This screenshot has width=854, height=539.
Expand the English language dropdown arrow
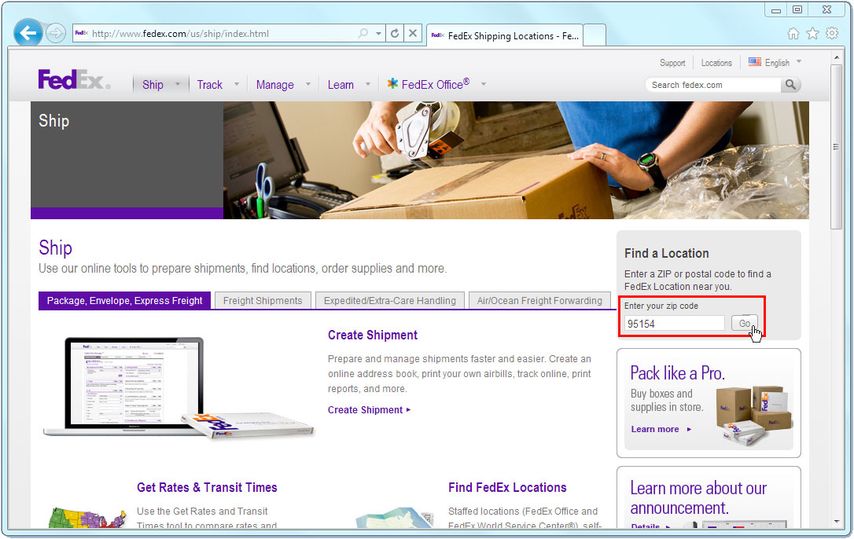[799, 62]
